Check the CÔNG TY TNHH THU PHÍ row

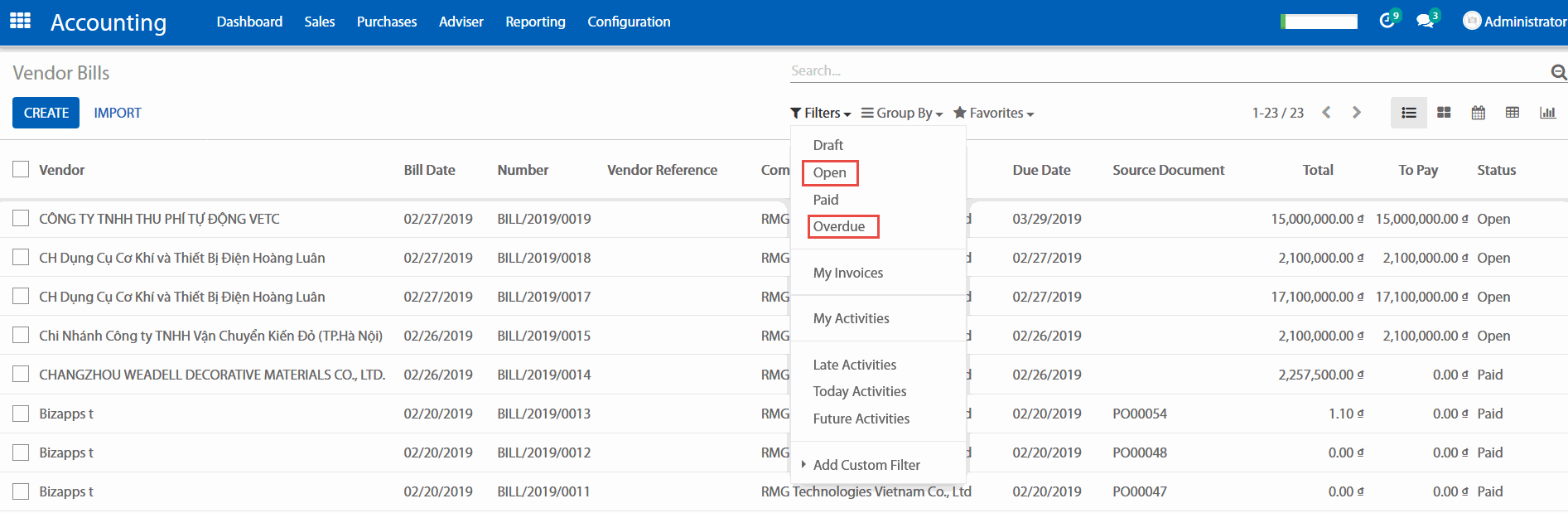pos(21,218)
